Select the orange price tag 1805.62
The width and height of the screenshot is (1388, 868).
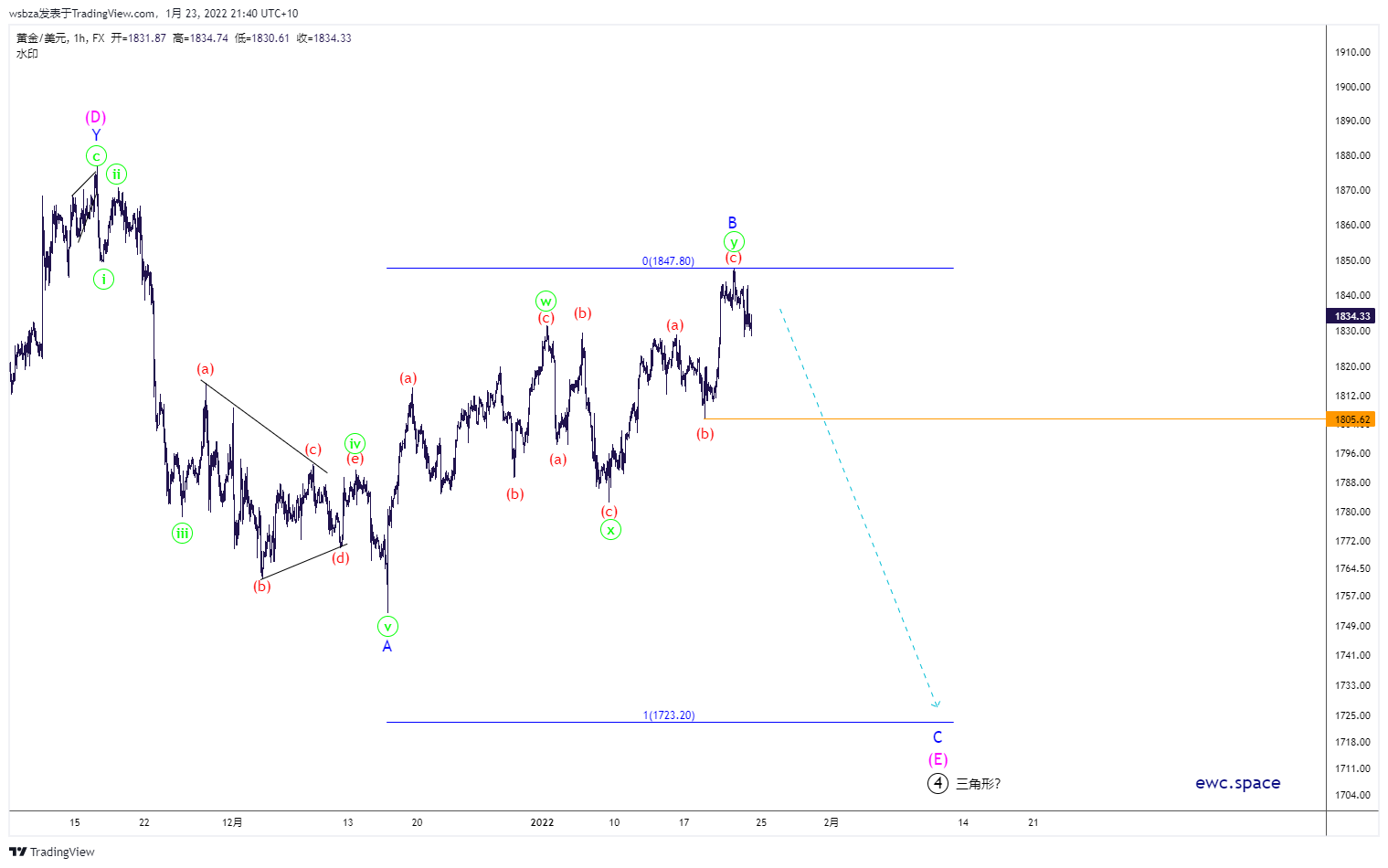1351,419
